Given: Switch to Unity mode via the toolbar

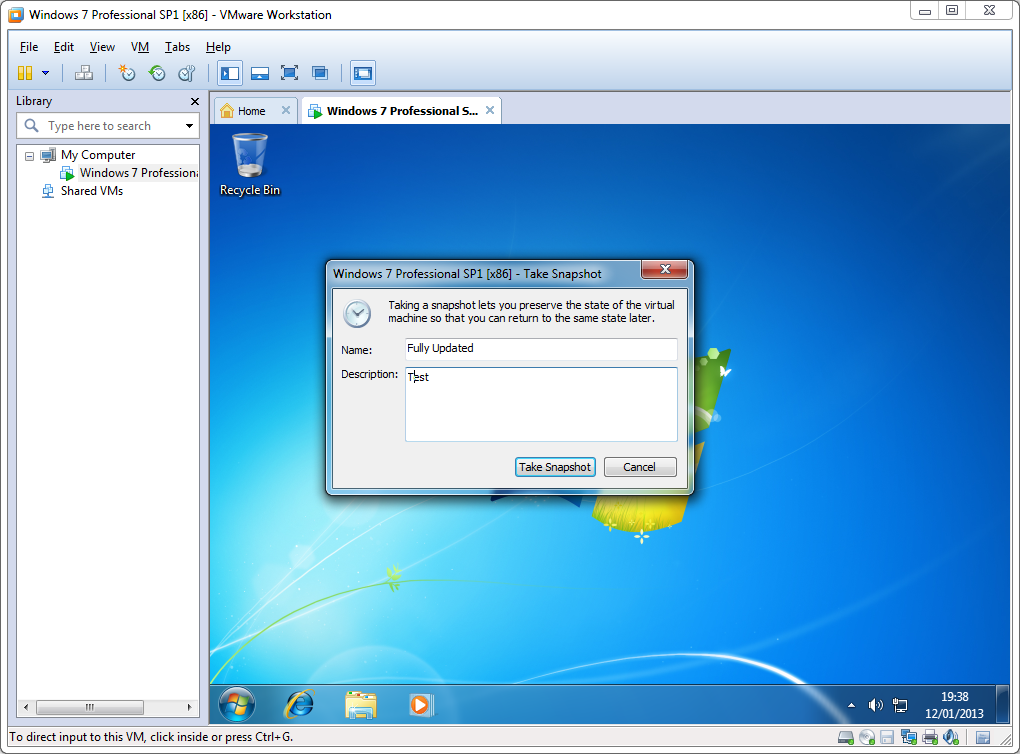Looking at the screenshot, I should [x=320, y=73].
